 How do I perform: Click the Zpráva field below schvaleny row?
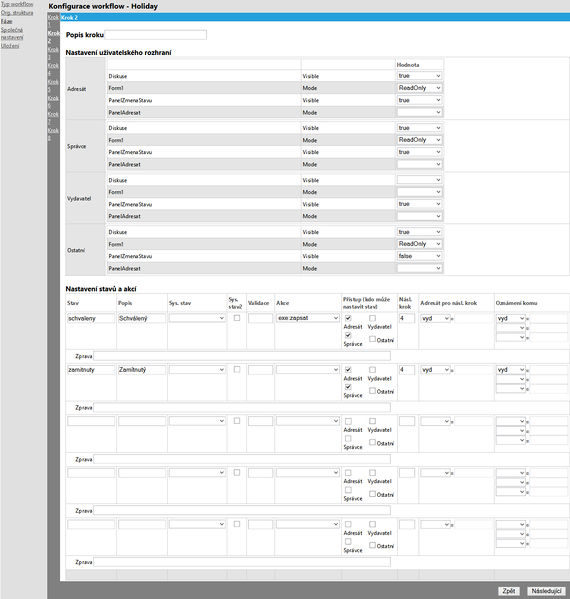point(242,356)
